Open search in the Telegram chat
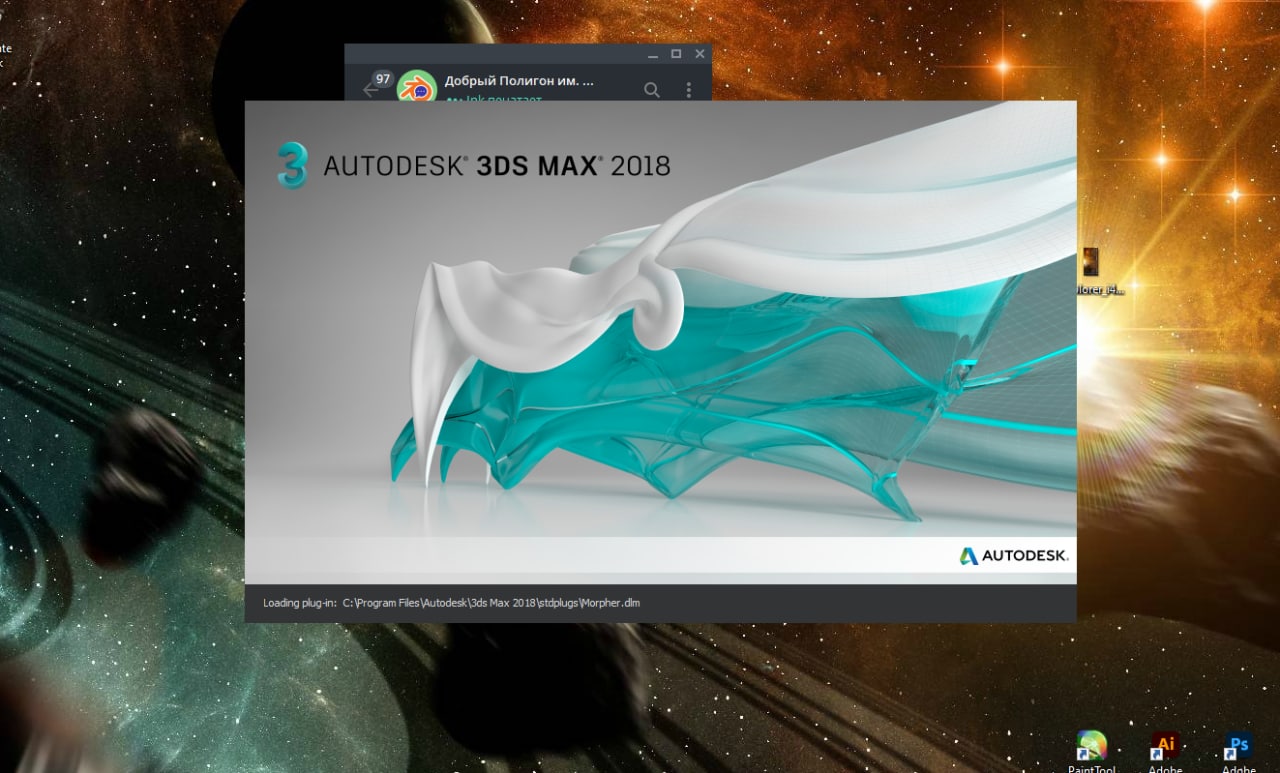This screenshot has width=1280, height=773. coord(651,90)
